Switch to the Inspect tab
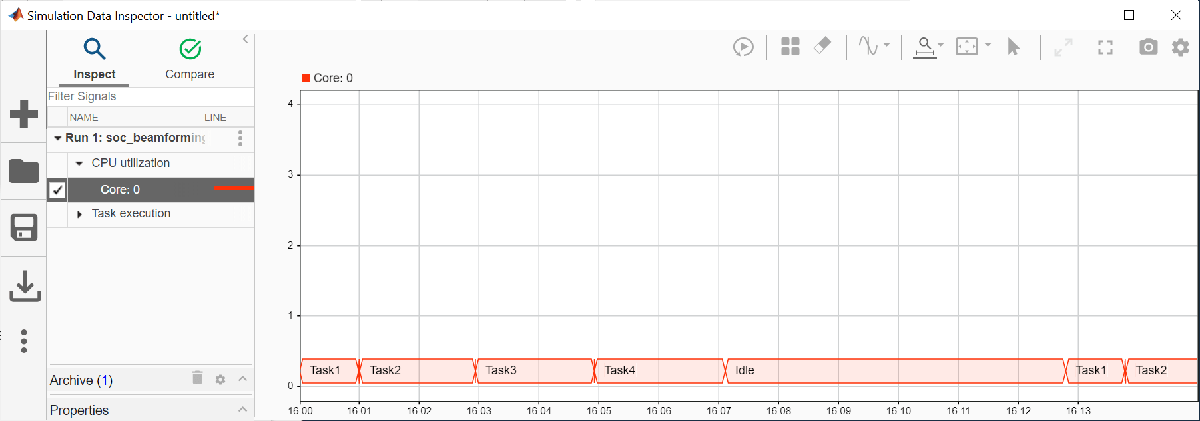Image resolution: width=1200 pixels, height=421 pixels. pyautogui.click(x=95, y=59)
